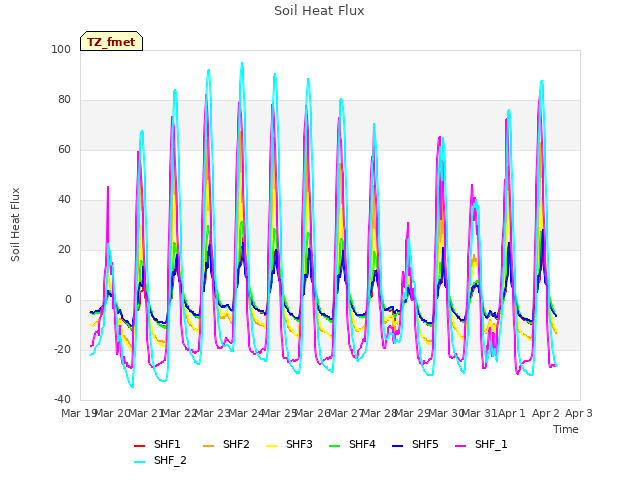Click the -40 y-axis tick label
The width and height of the screenshot is (640, 480).
click(x=62, y=399)
